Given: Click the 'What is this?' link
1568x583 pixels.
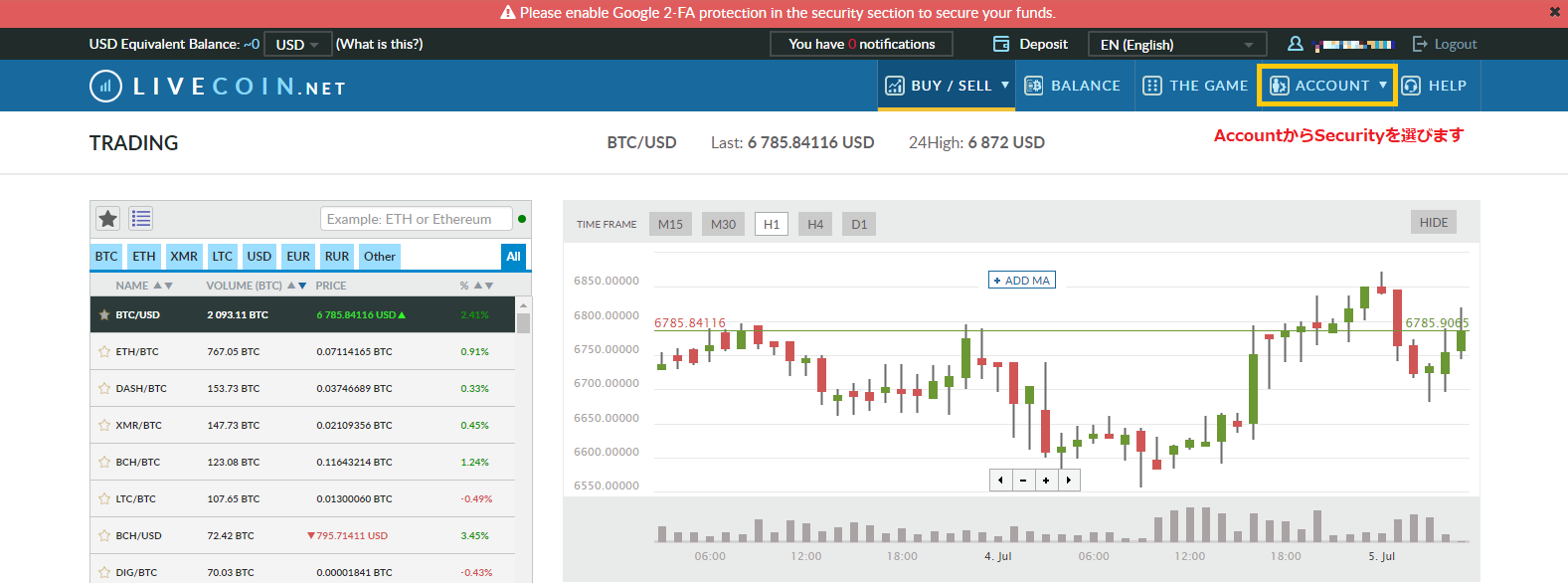Looking at the screenshot, I should click(379, 44).
